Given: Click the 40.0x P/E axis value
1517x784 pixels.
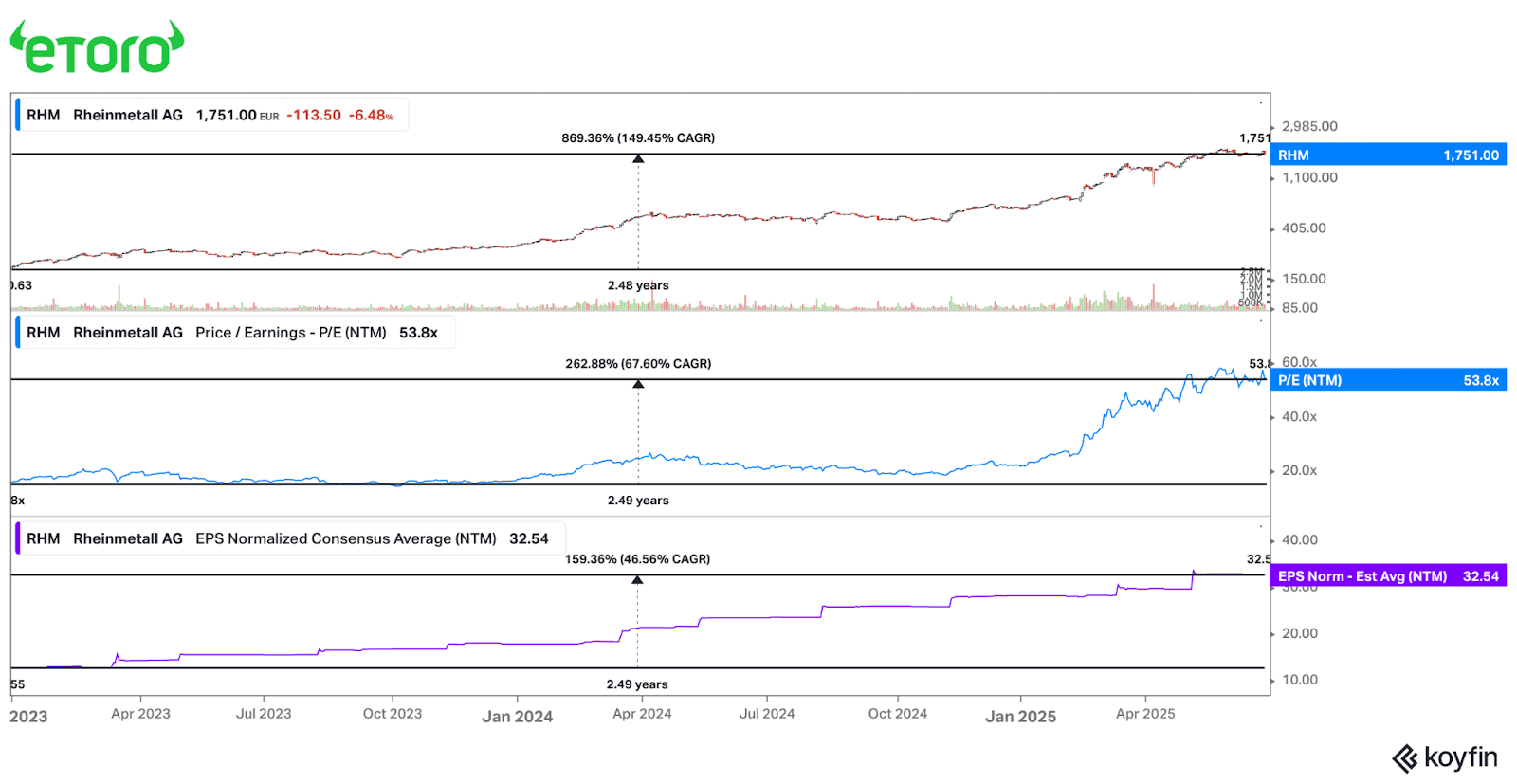Looking at the screenshot, I should (x=1299, y=417).
